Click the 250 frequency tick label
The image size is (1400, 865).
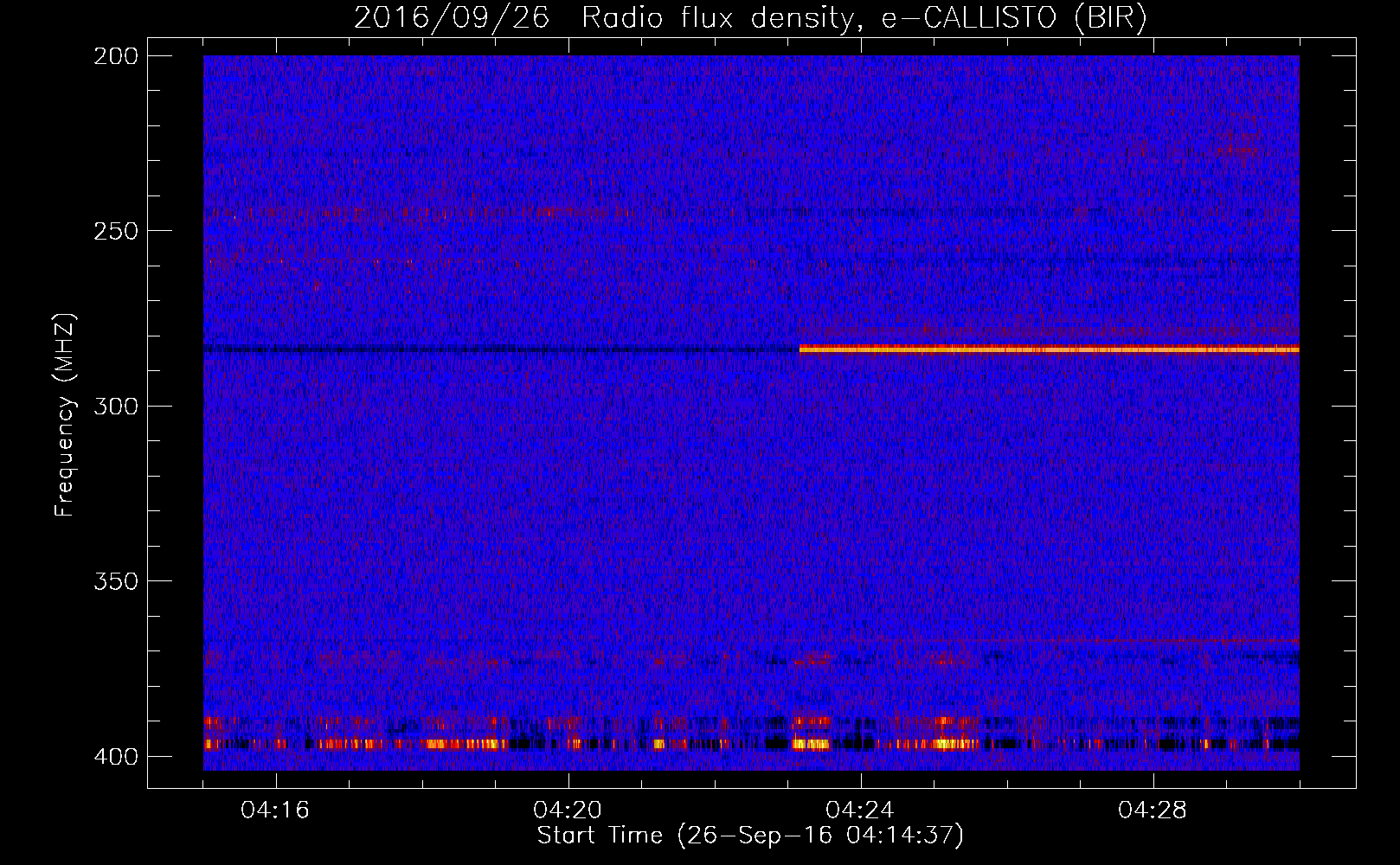tap(115, 231)
